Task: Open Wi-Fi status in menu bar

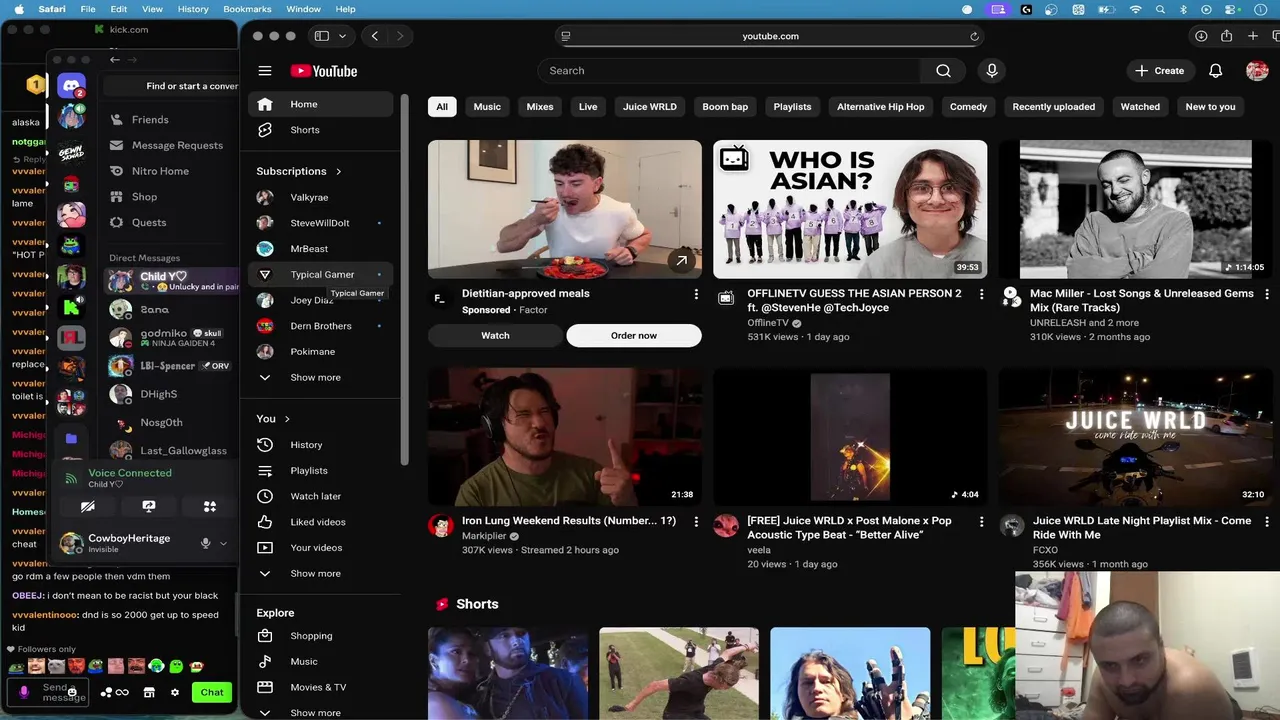Action: pyautogui.click(x=1135, y=9)
